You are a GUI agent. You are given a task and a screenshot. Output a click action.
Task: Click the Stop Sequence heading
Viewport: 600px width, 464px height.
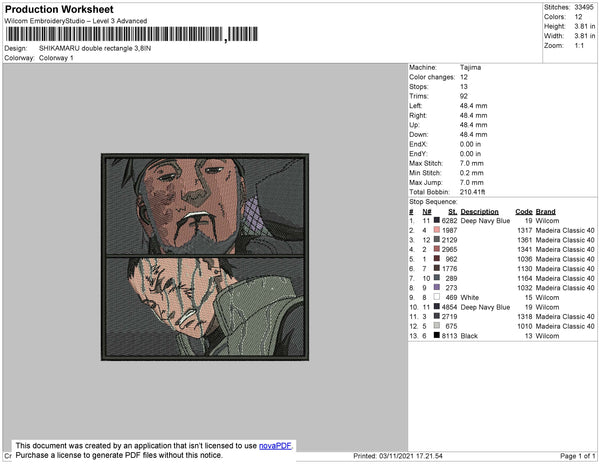click(x=433, y=202)
